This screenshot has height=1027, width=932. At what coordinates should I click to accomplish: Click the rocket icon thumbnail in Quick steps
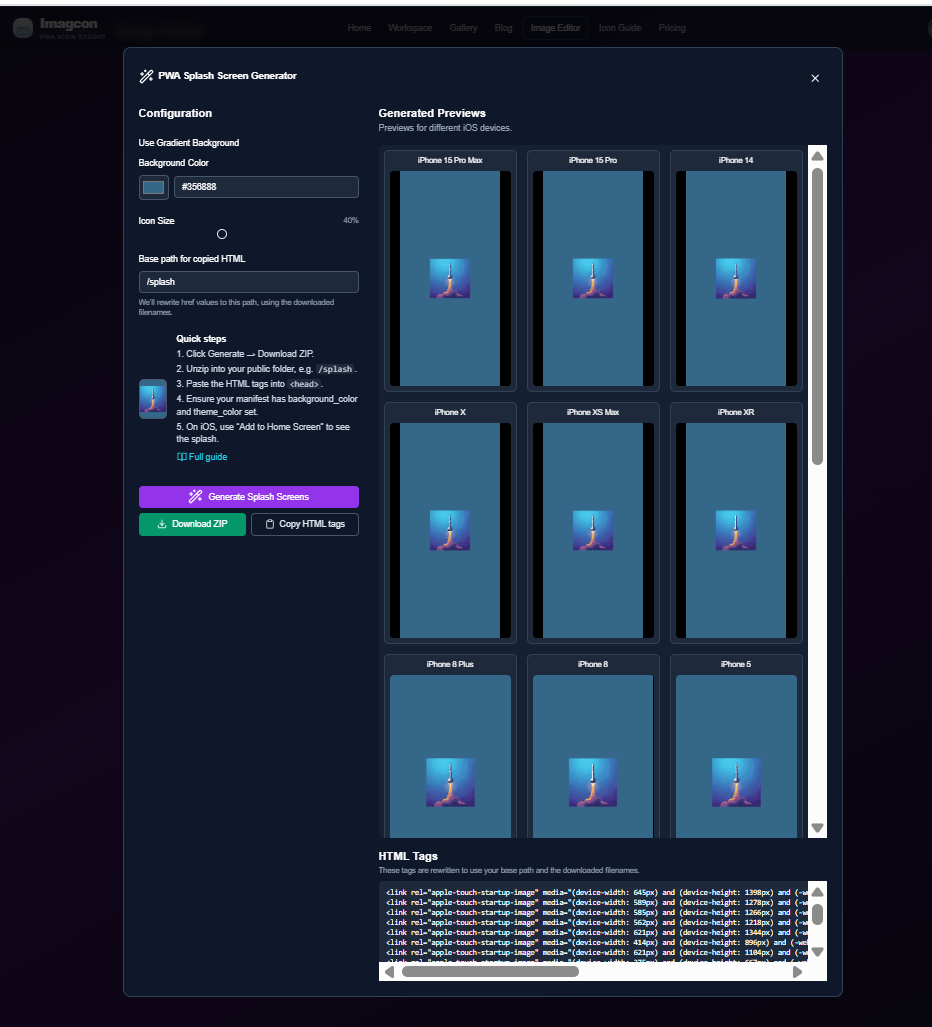coord(152,398)
